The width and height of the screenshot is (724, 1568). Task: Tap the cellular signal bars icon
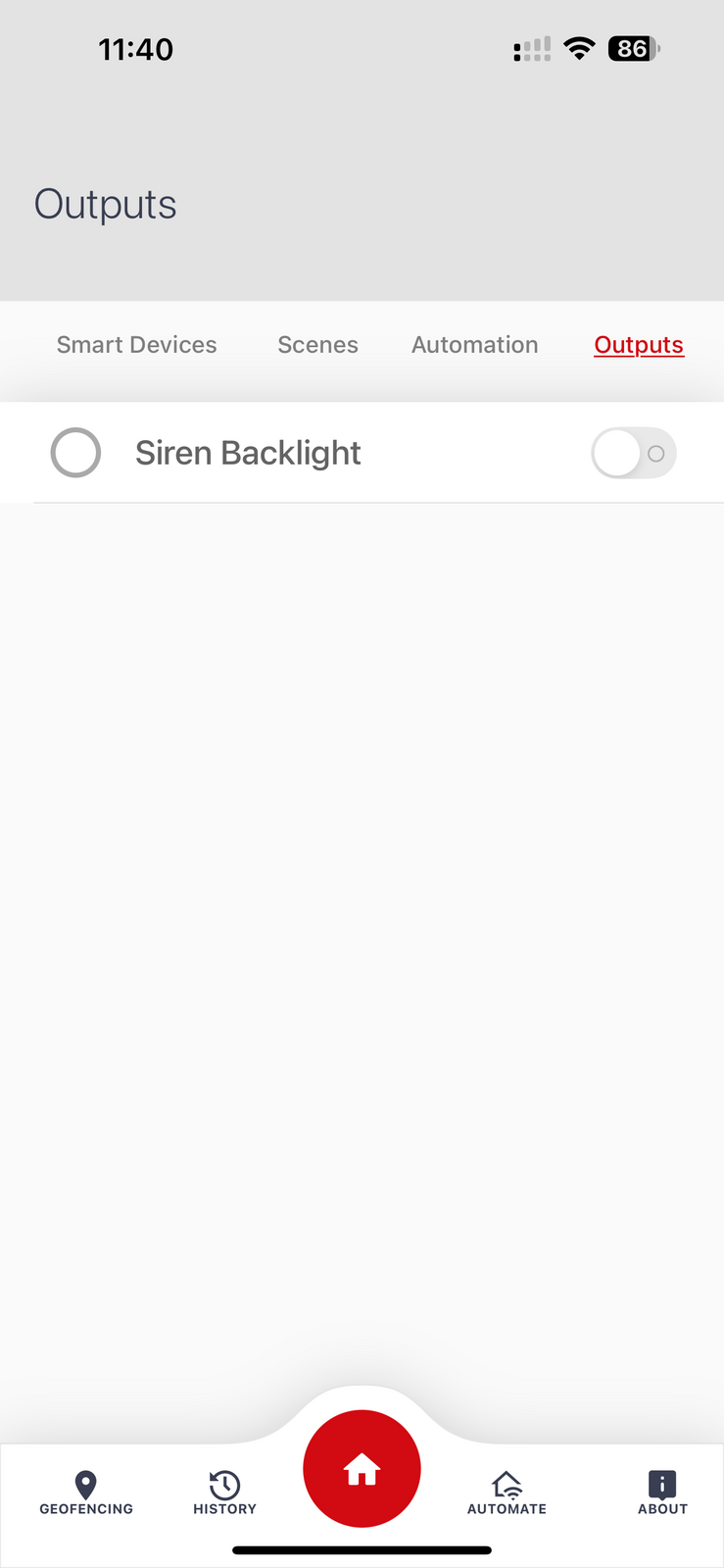(532, 49)
